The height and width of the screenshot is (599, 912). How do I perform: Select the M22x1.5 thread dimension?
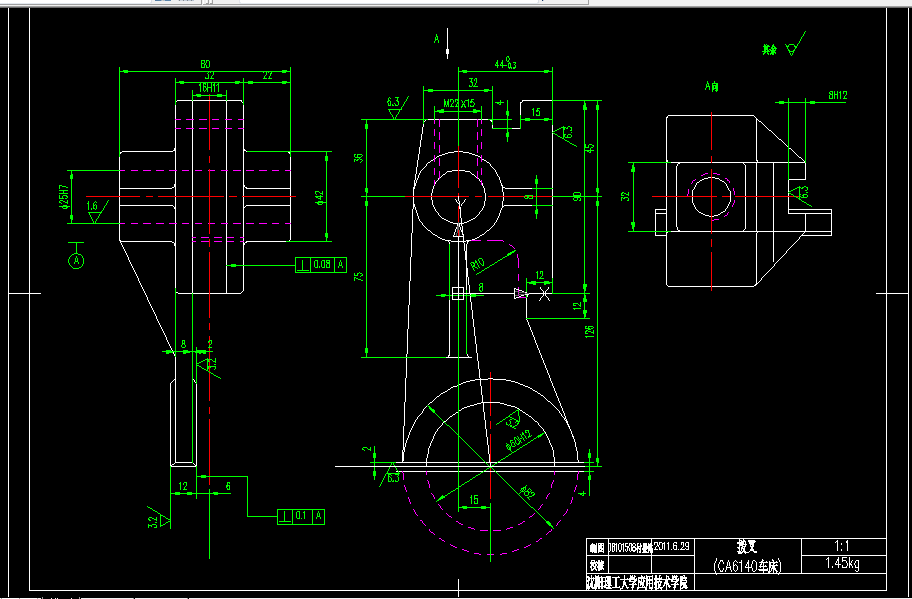[x=459, y=104]
